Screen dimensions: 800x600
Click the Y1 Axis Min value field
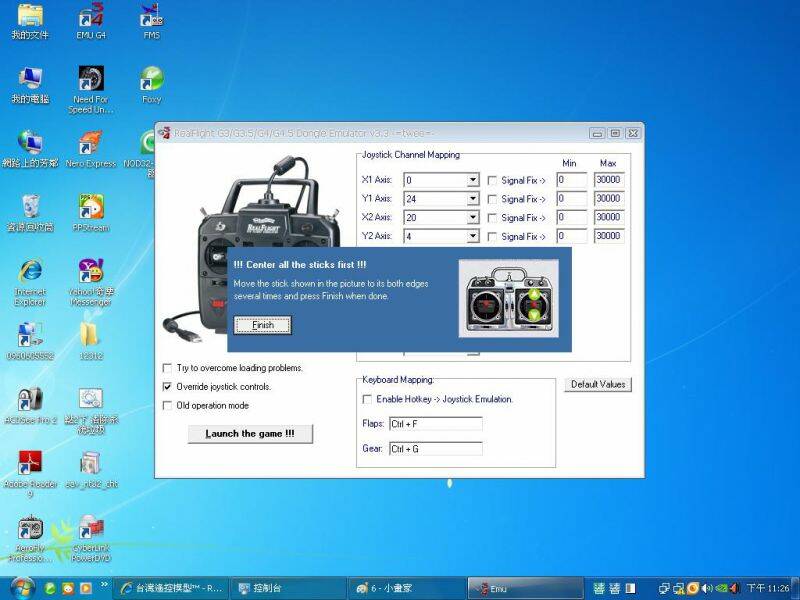(572, 199)
